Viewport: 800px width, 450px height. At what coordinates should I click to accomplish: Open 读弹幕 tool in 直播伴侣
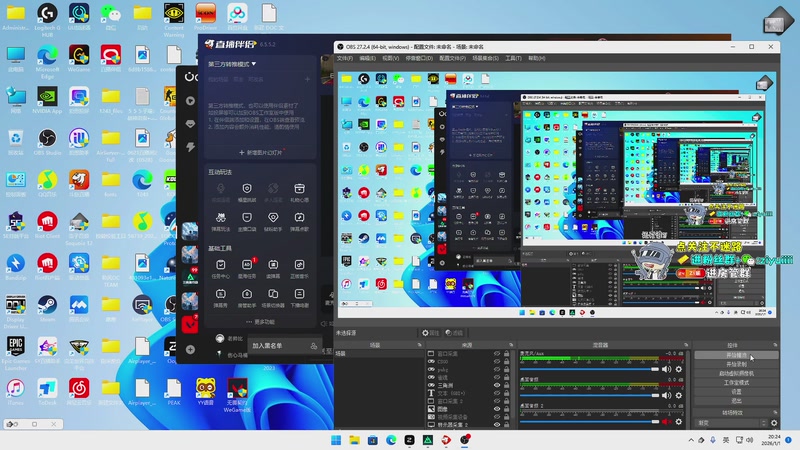click(273, 269)
